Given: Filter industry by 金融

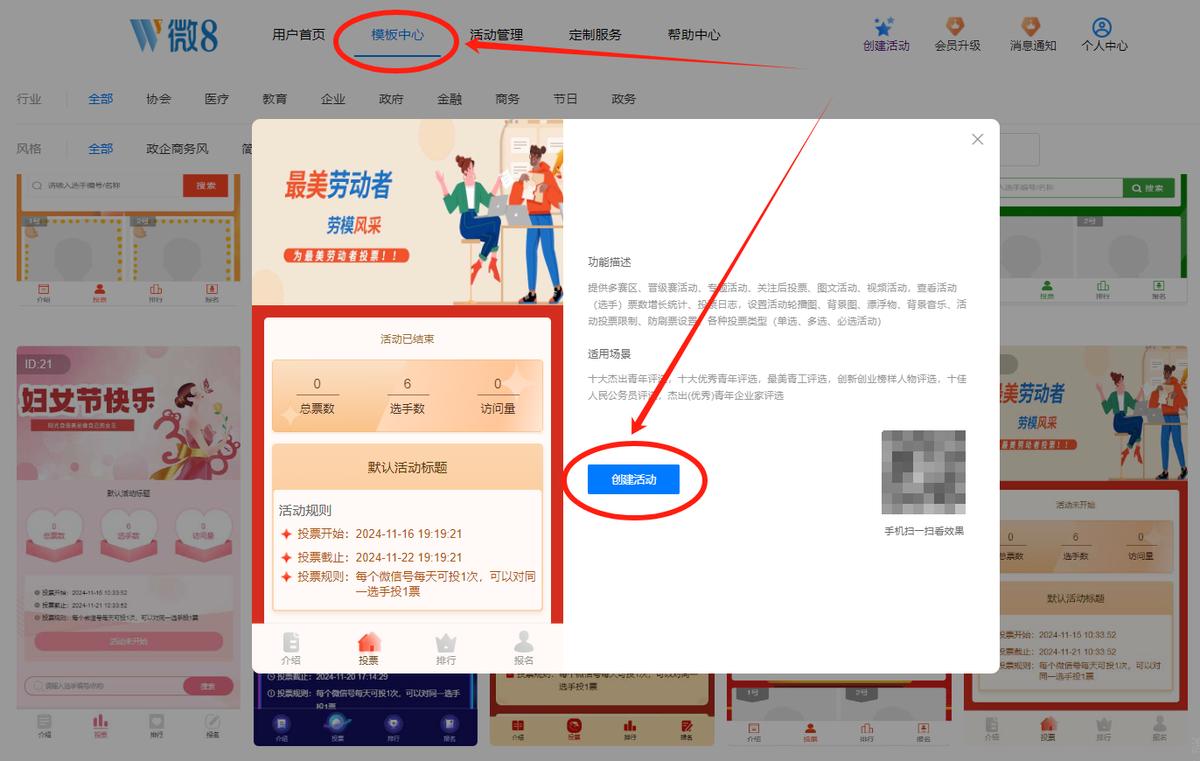Looking at the screenshot, I should pos(449,99).
